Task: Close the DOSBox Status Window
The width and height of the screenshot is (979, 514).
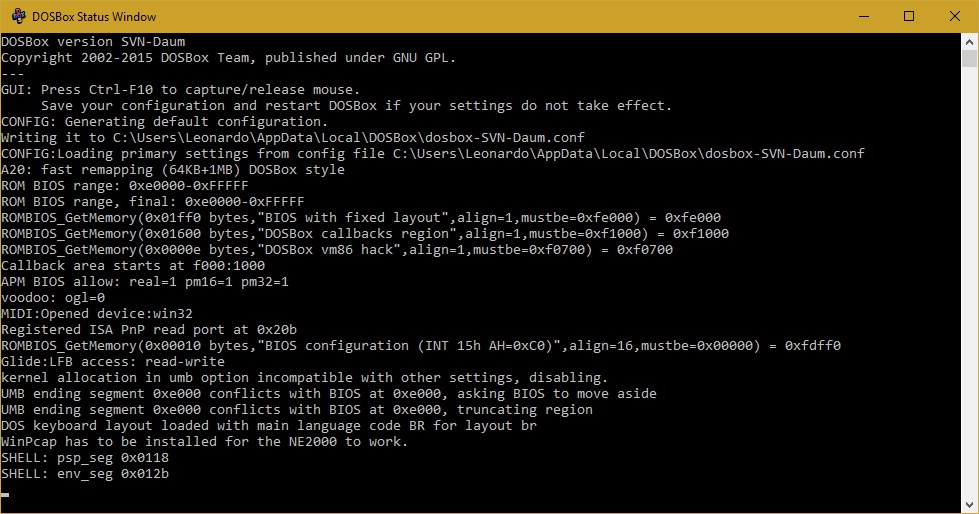Action: (955, 16)
